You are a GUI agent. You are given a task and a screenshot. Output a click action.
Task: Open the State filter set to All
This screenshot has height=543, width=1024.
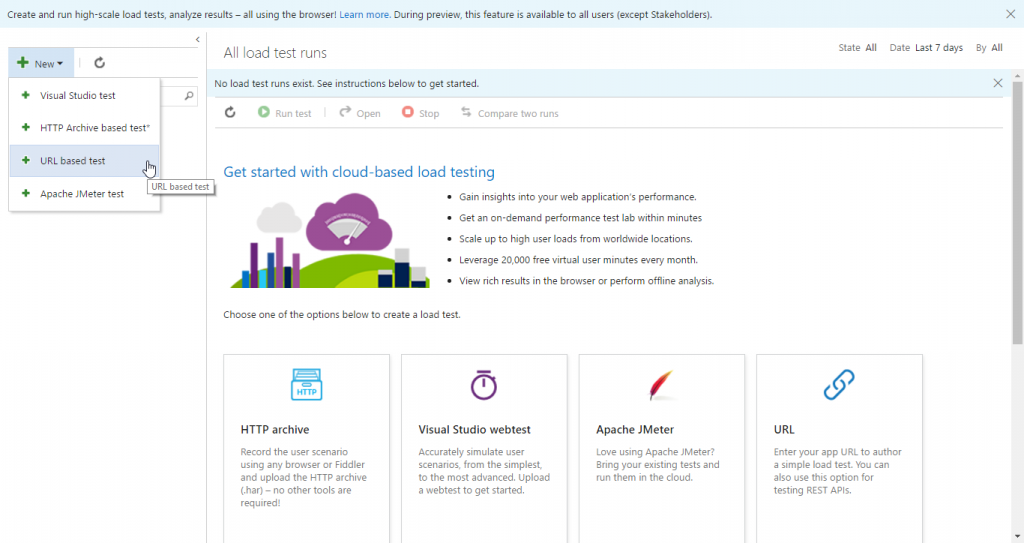857,48
